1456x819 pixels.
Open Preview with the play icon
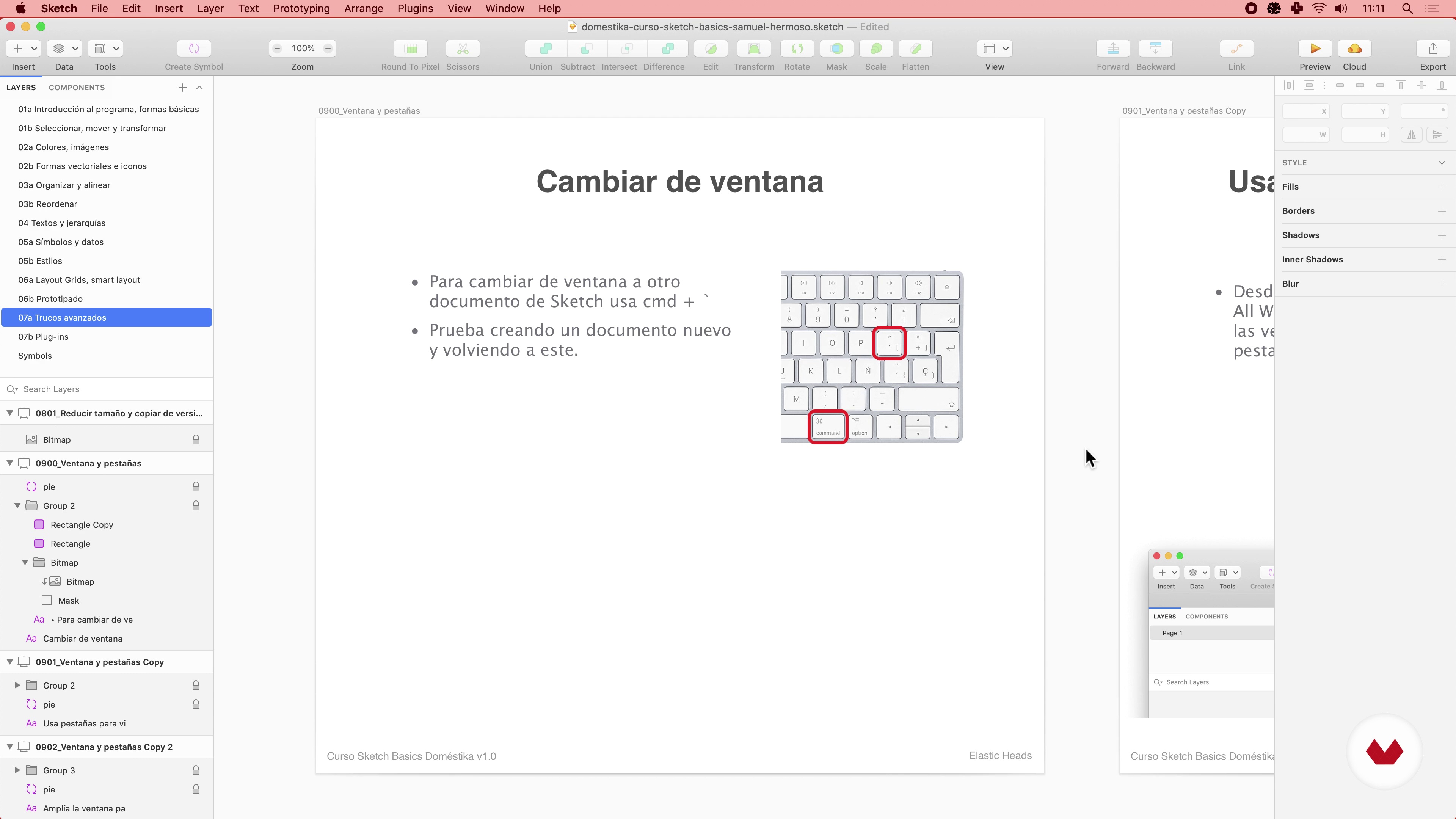point(1315,49)
